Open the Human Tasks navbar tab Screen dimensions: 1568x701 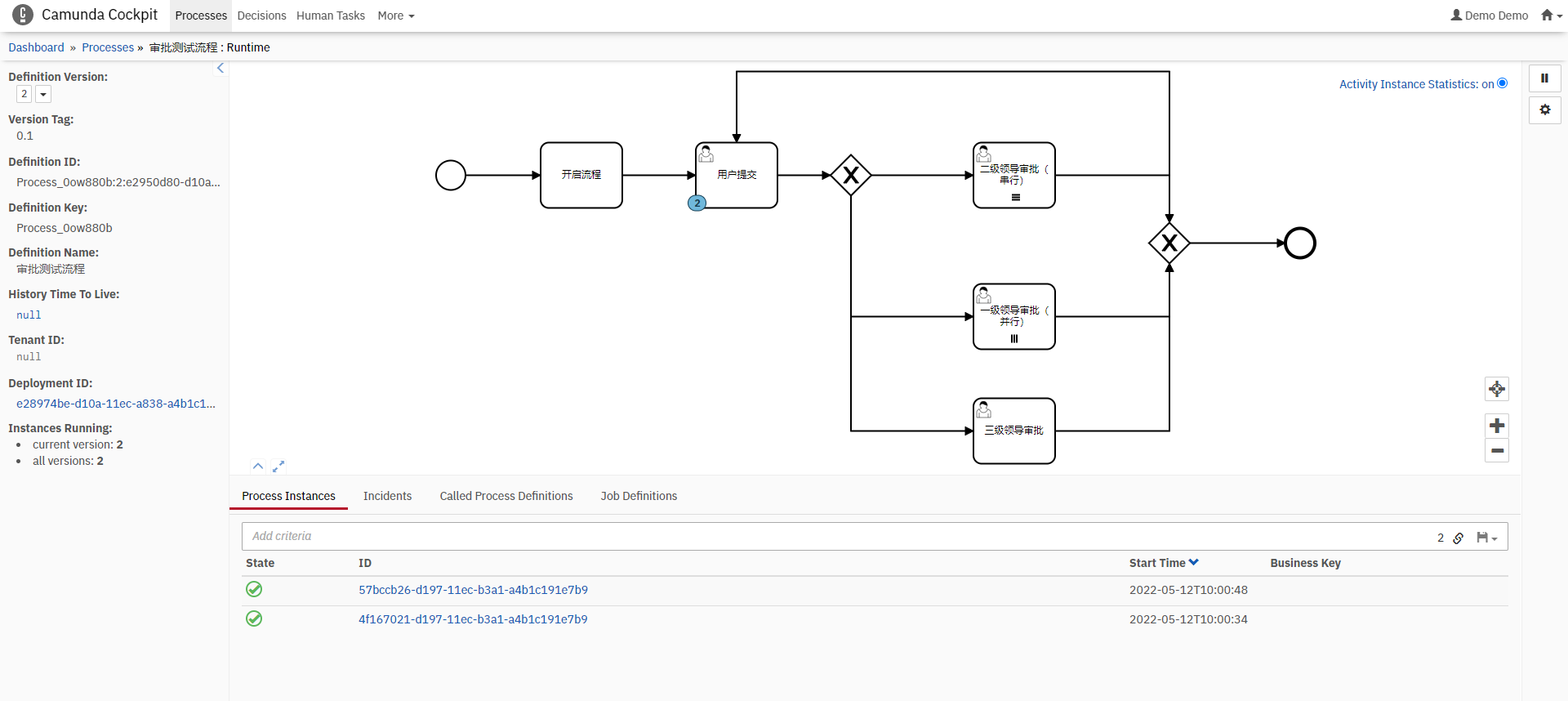pyautogui.click(x=331, y=16)
